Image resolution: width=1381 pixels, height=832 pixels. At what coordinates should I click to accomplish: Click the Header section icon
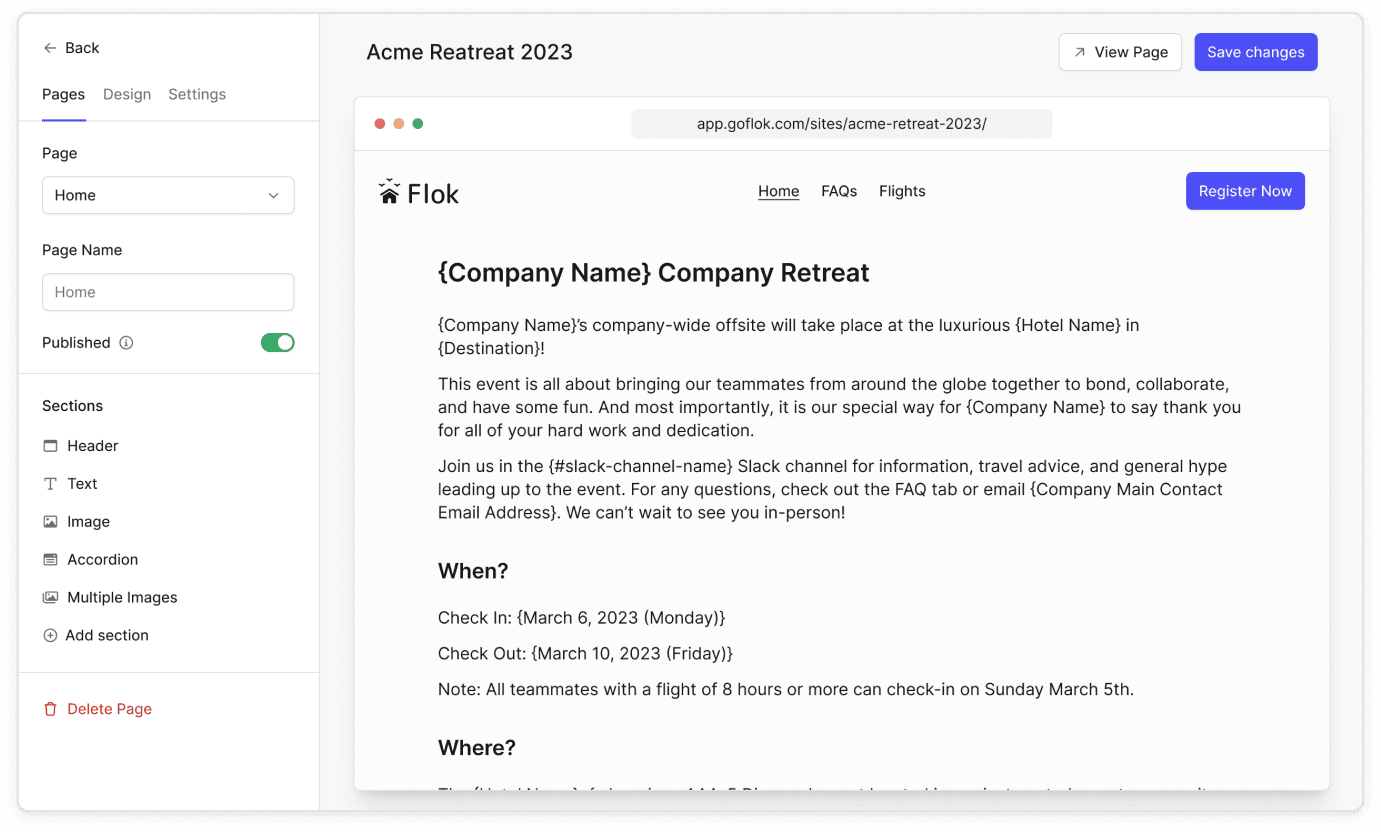click(50, 446)
